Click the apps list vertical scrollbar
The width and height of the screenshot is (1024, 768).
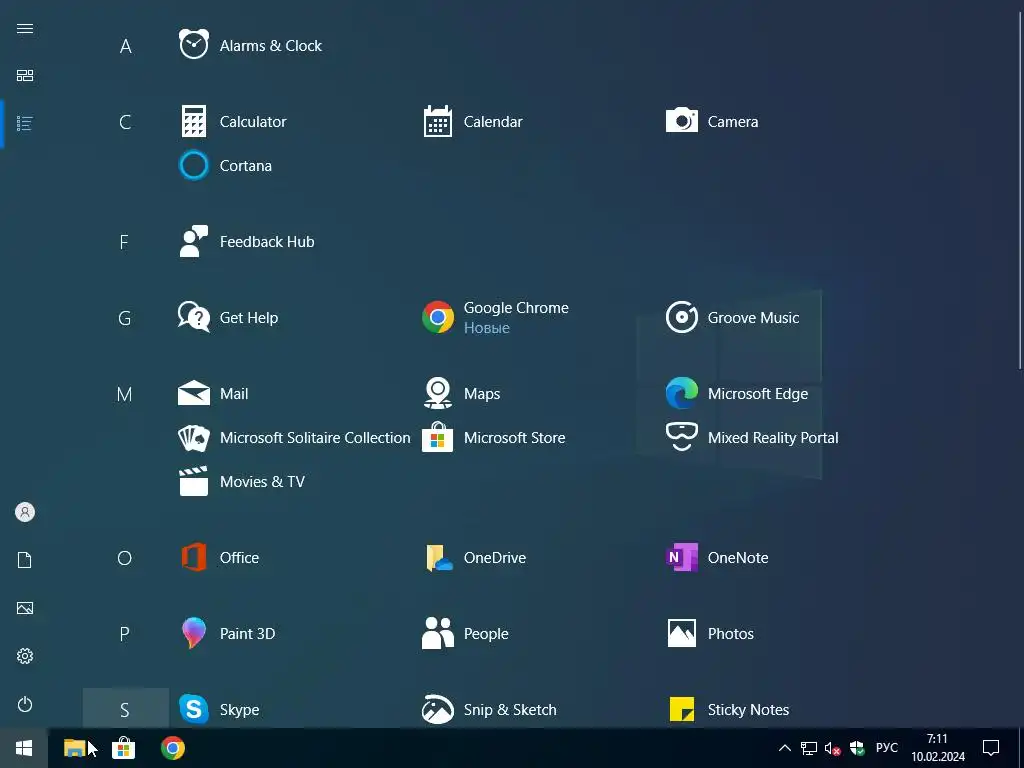[x=1019, y=189]
